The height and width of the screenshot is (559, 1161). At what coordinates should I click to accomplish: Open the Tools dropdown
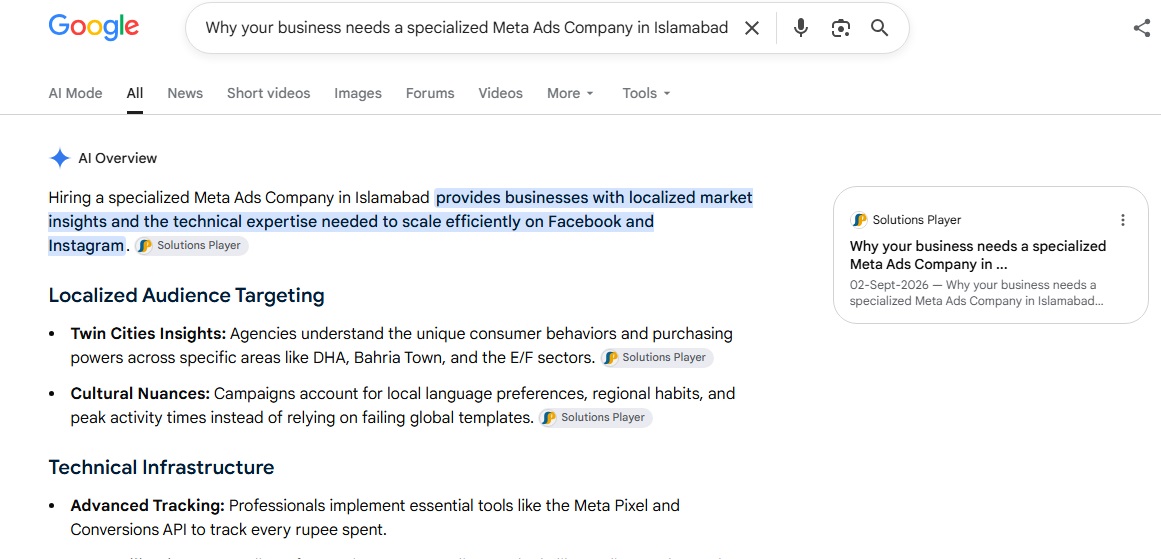pos(646,93)
